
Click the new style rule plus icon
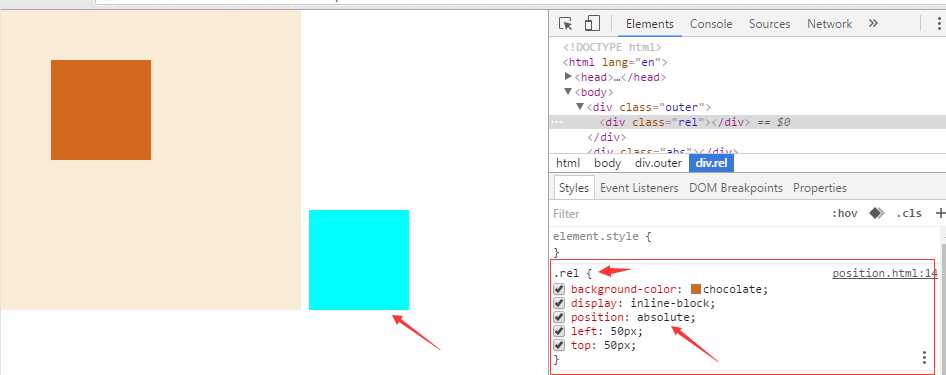940,213
